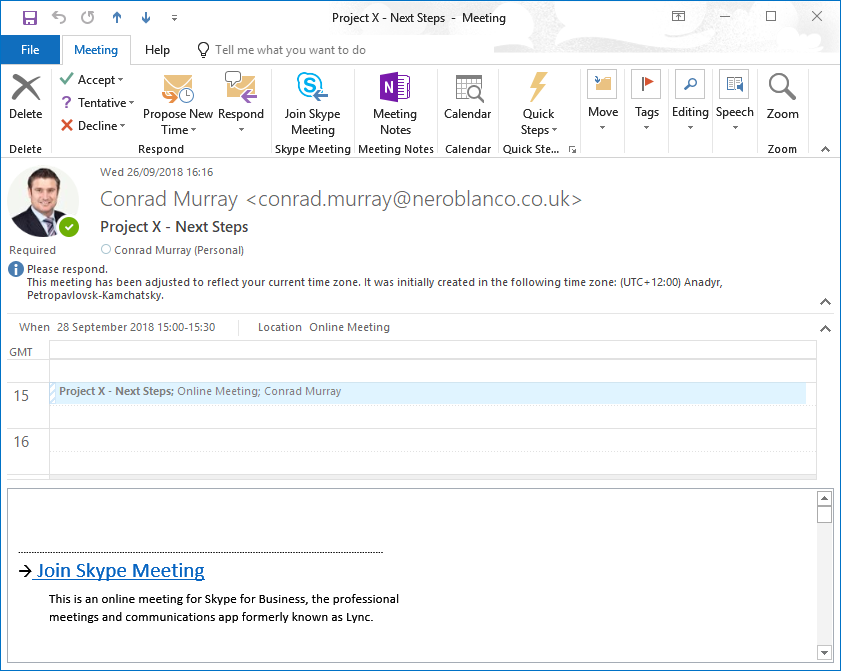Click the Propose New Time icon

point(178,89)
